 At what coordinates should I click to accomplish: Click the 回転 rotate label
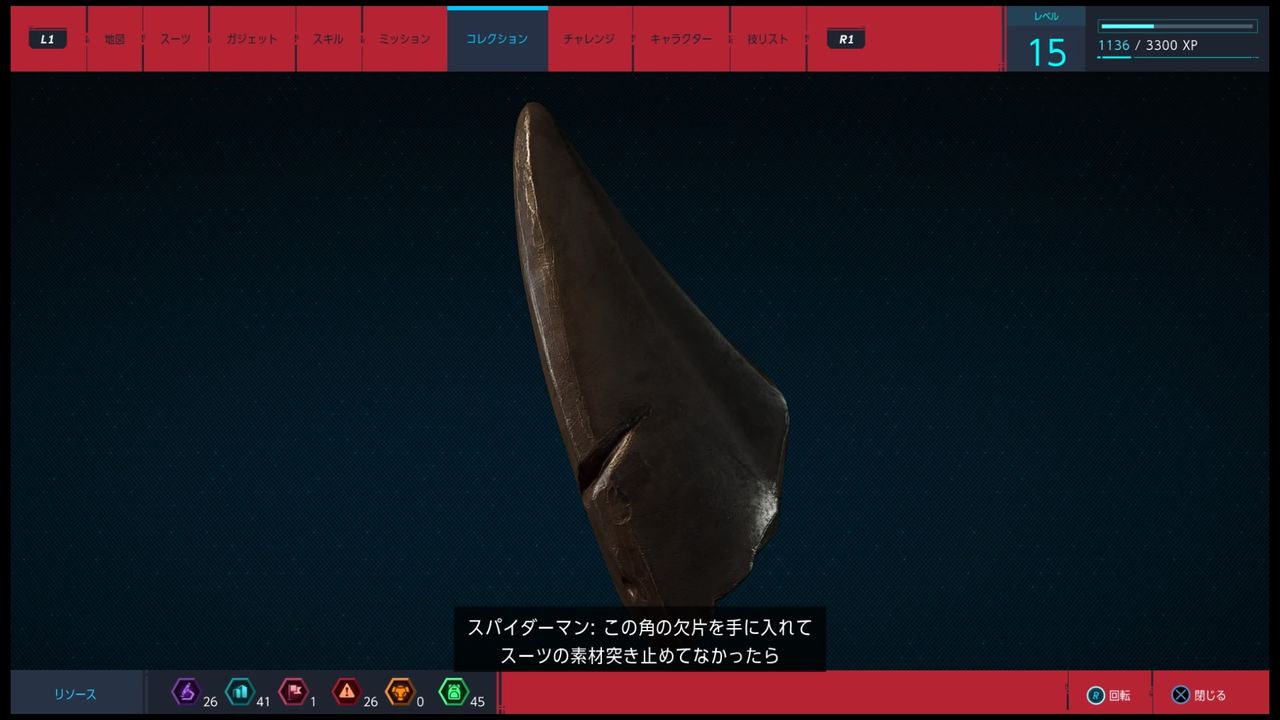tap(1119, 695)
